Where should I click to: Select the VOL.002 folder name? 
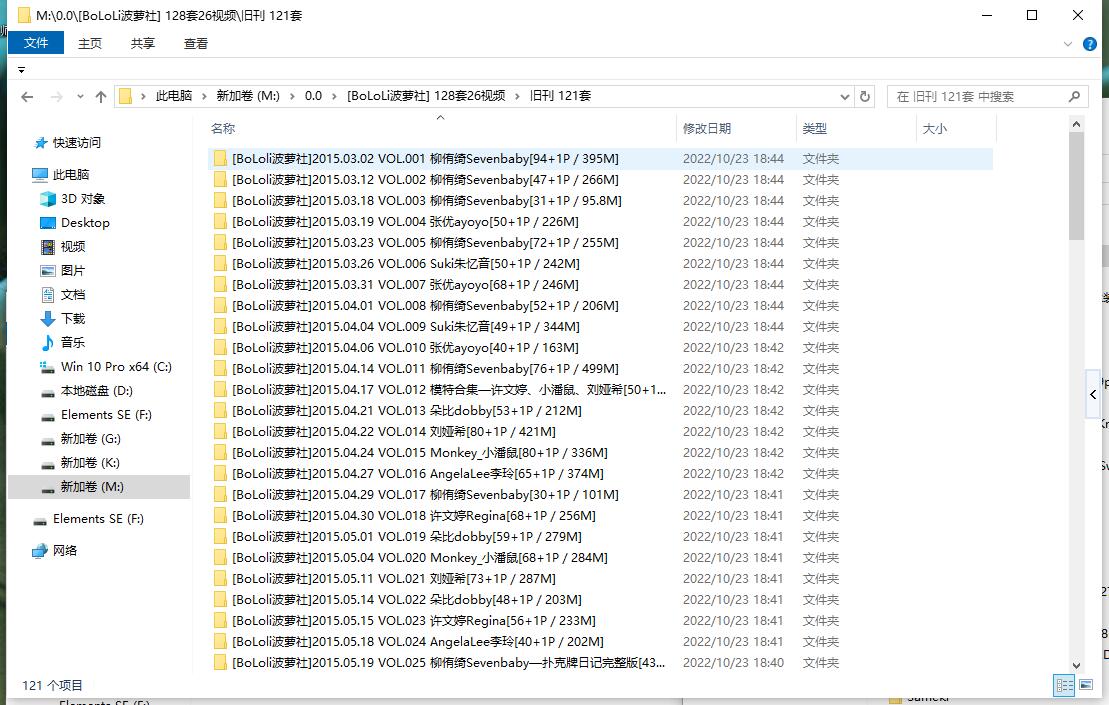(x=425, y=180)
